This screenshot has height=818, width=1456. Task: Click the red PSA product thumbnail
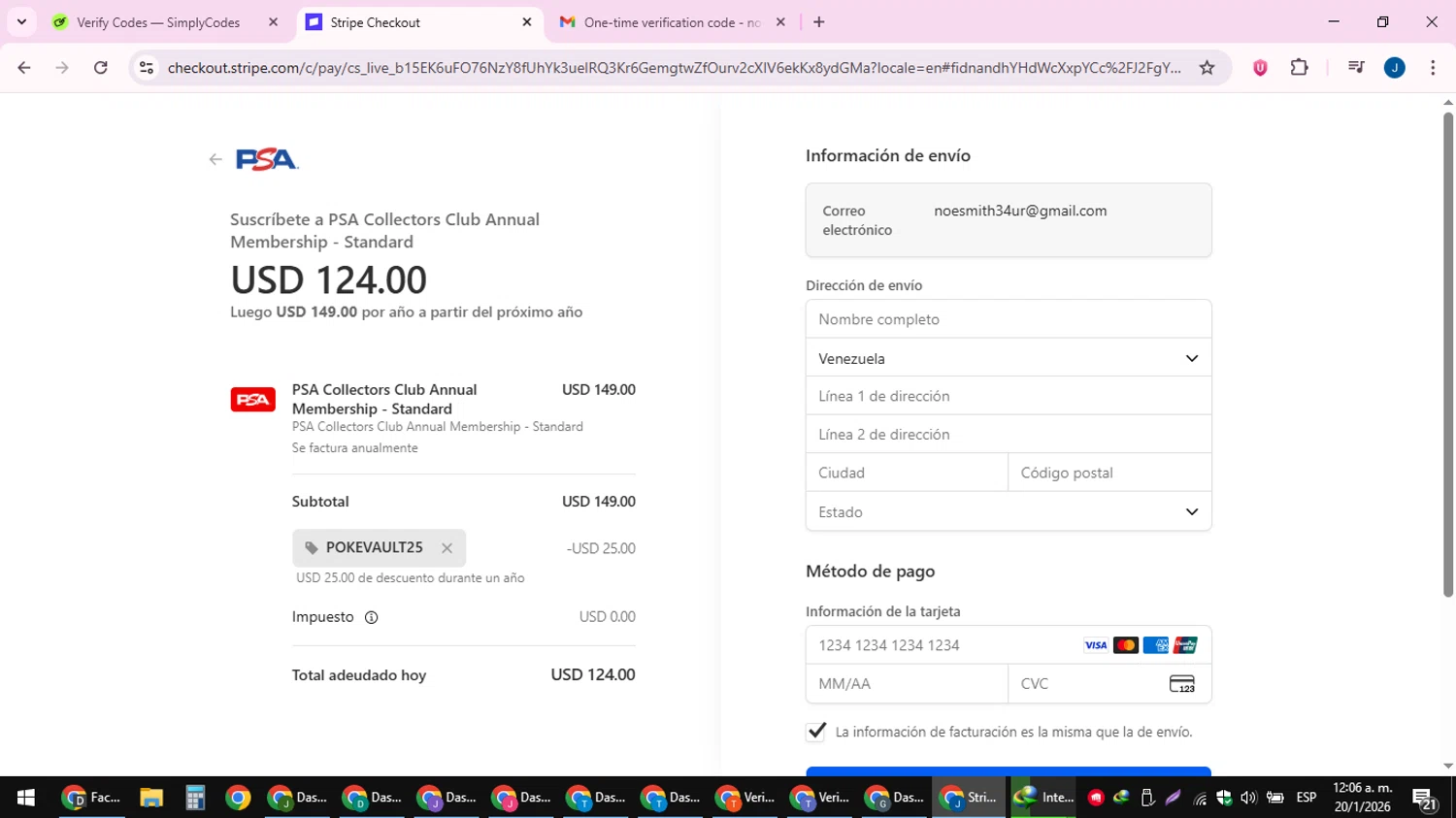[x=253, y=400]
